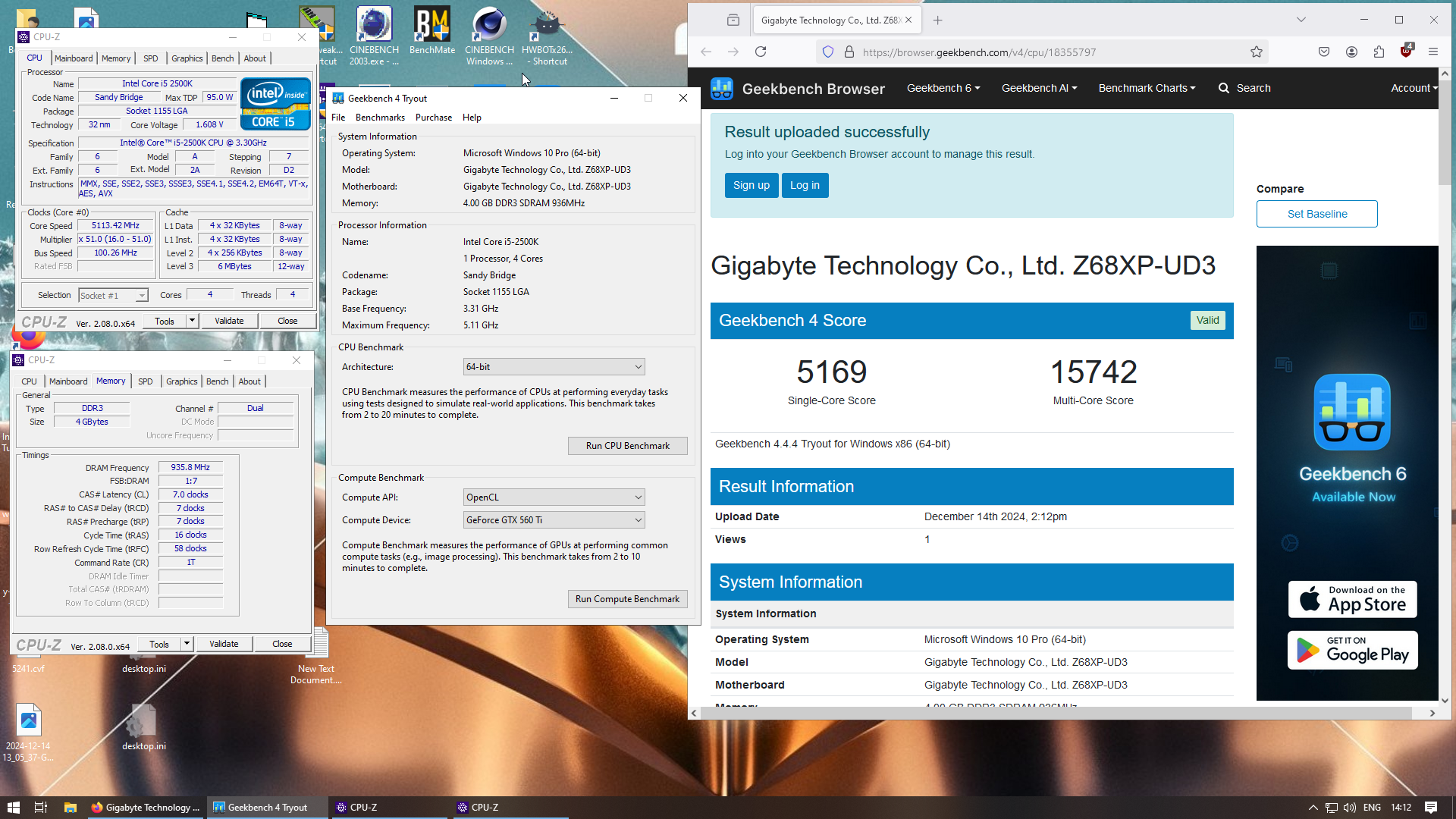This screenshot has height=819, width=1456.
Task: Open the BenchMate desktop icon
Action: 432,31
